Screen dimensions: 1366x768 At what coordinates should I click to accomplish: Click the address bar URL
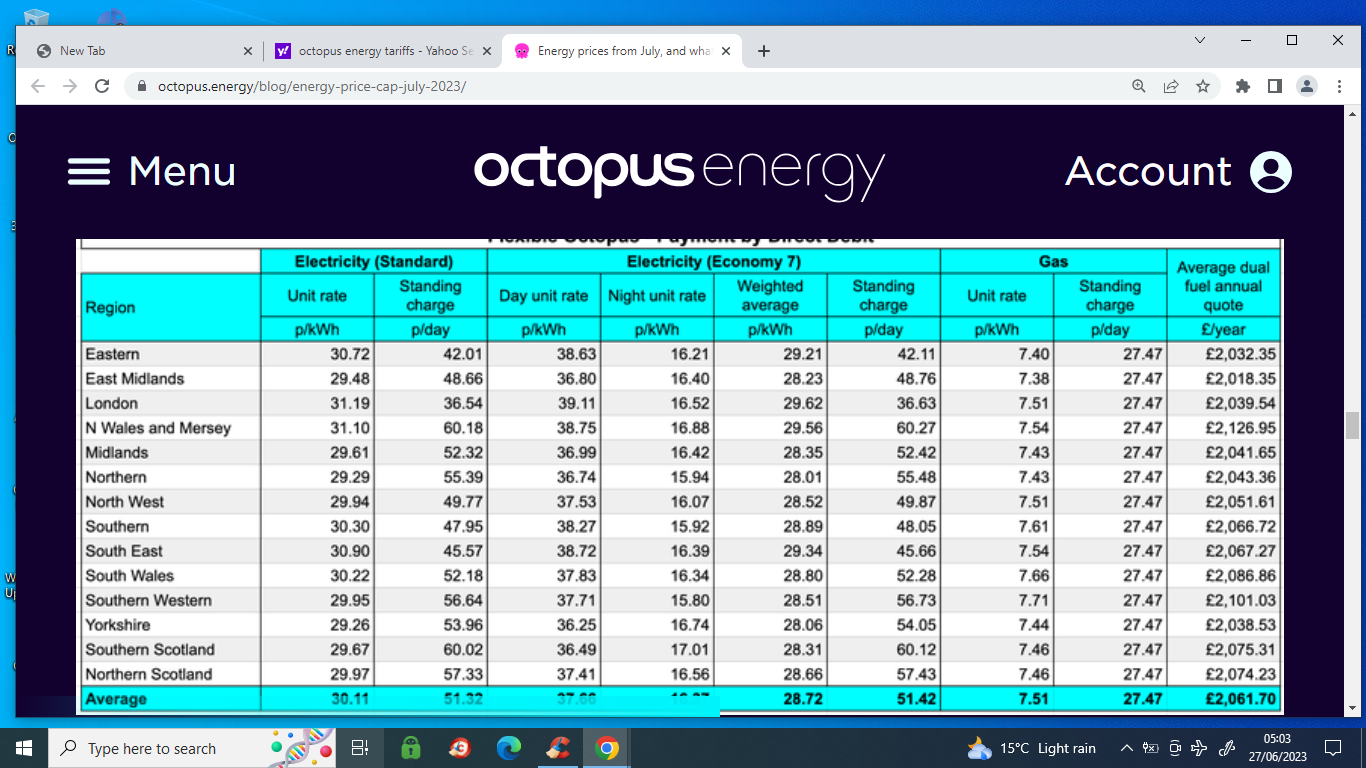coord(312,86)
